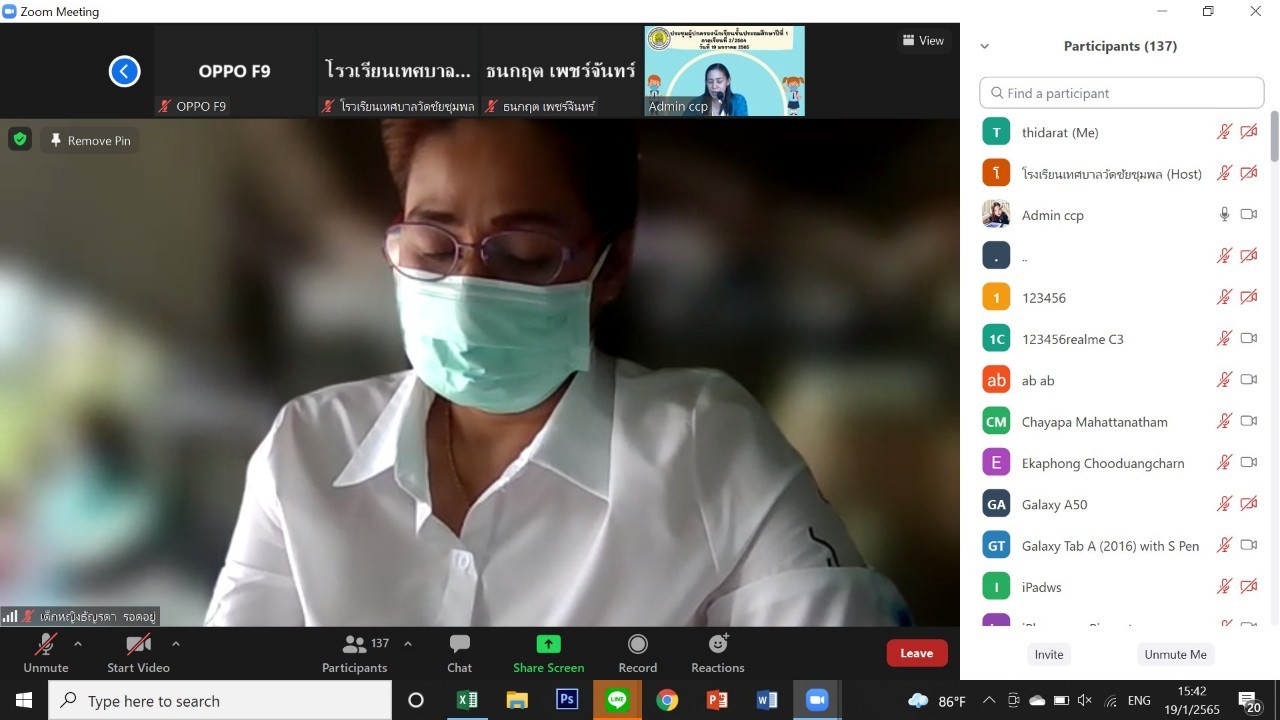Open the Chat panel icon

click(459, 645)
